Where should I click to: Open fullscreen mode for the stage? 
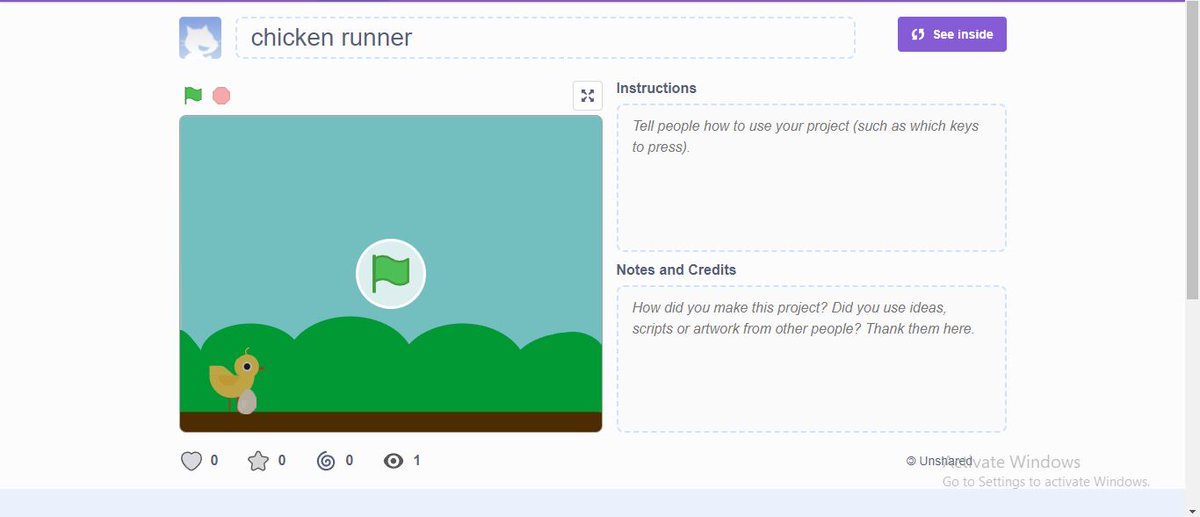pyautogui.click(x=588, y=96)
